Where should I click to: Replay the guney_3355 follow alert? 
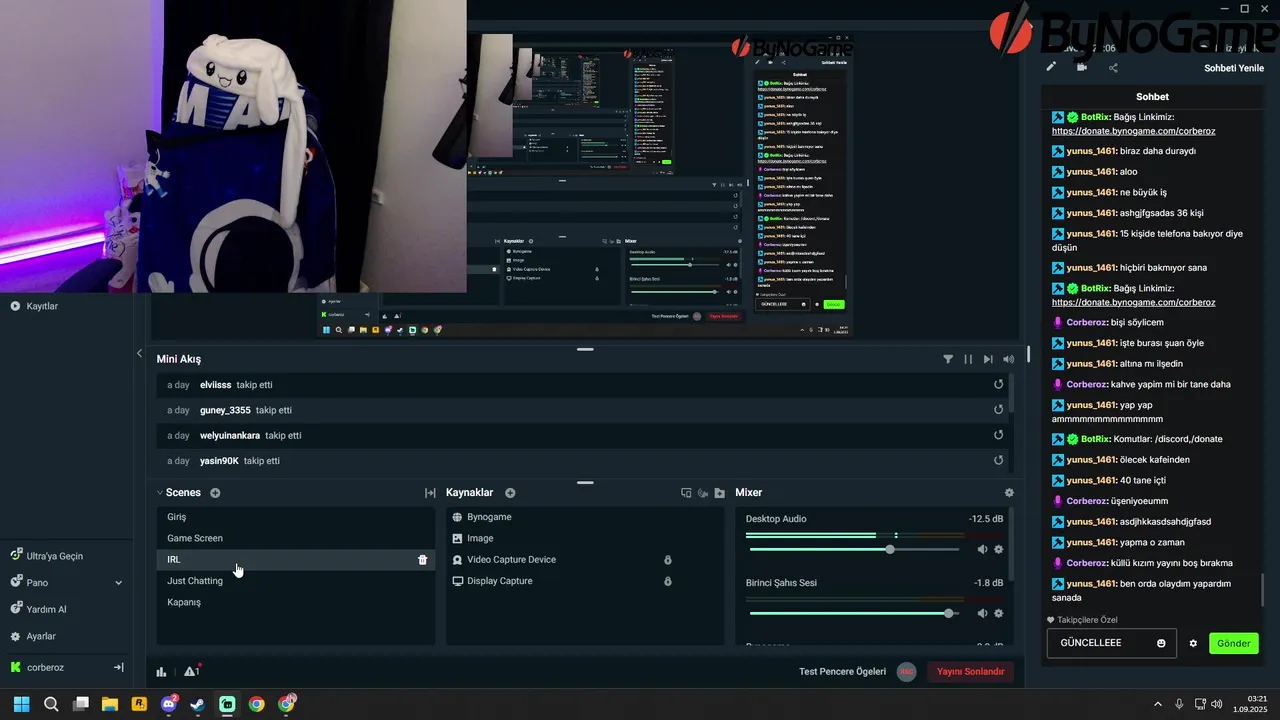tap(998, 410)
